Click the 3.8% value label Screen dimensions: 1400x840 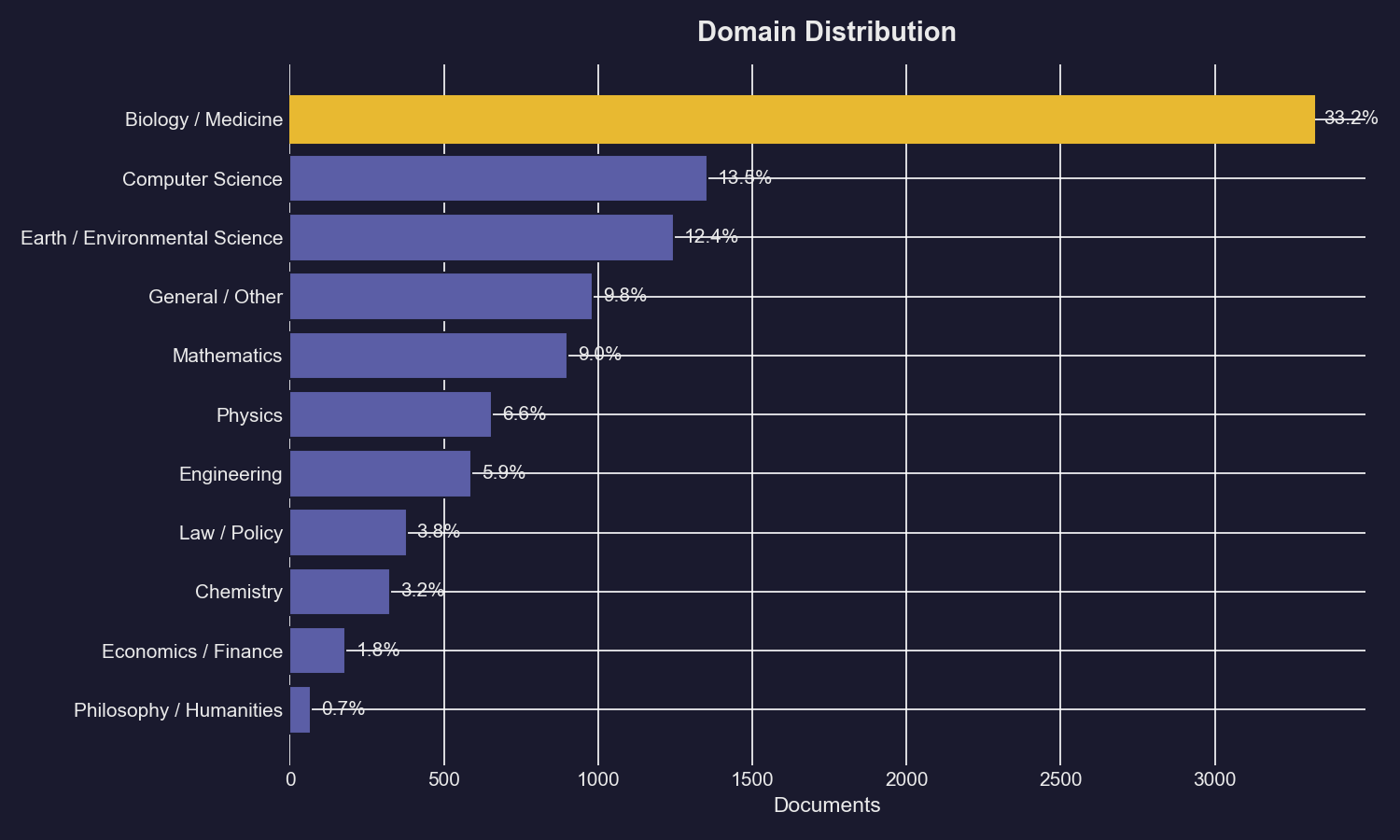(x=439, y=531)
